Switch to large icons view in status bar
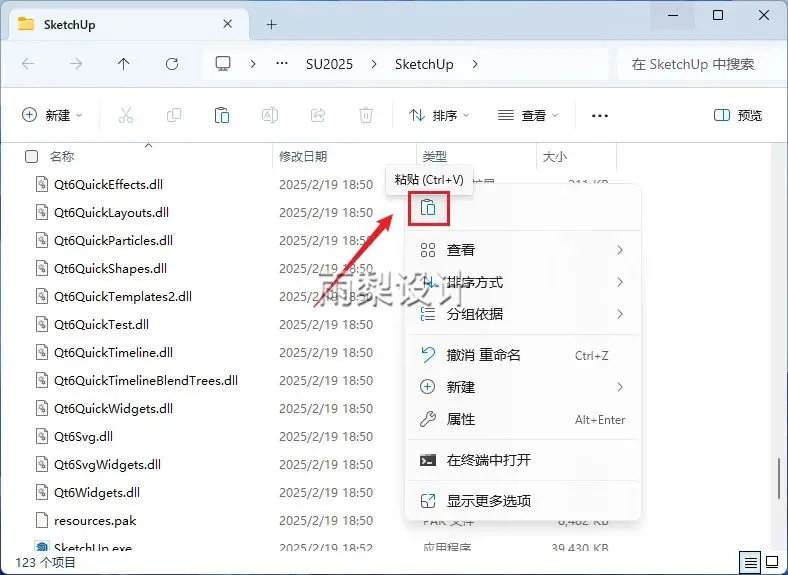 [772, 561]
